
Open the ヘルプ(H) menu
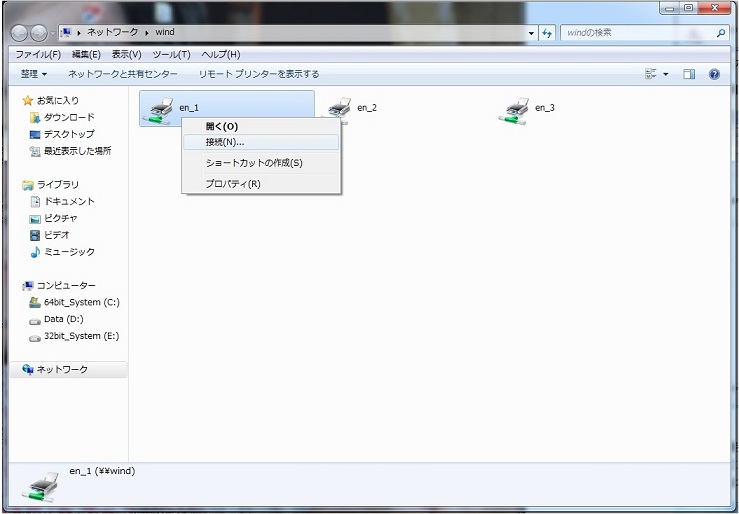click(x=221, y=55)
